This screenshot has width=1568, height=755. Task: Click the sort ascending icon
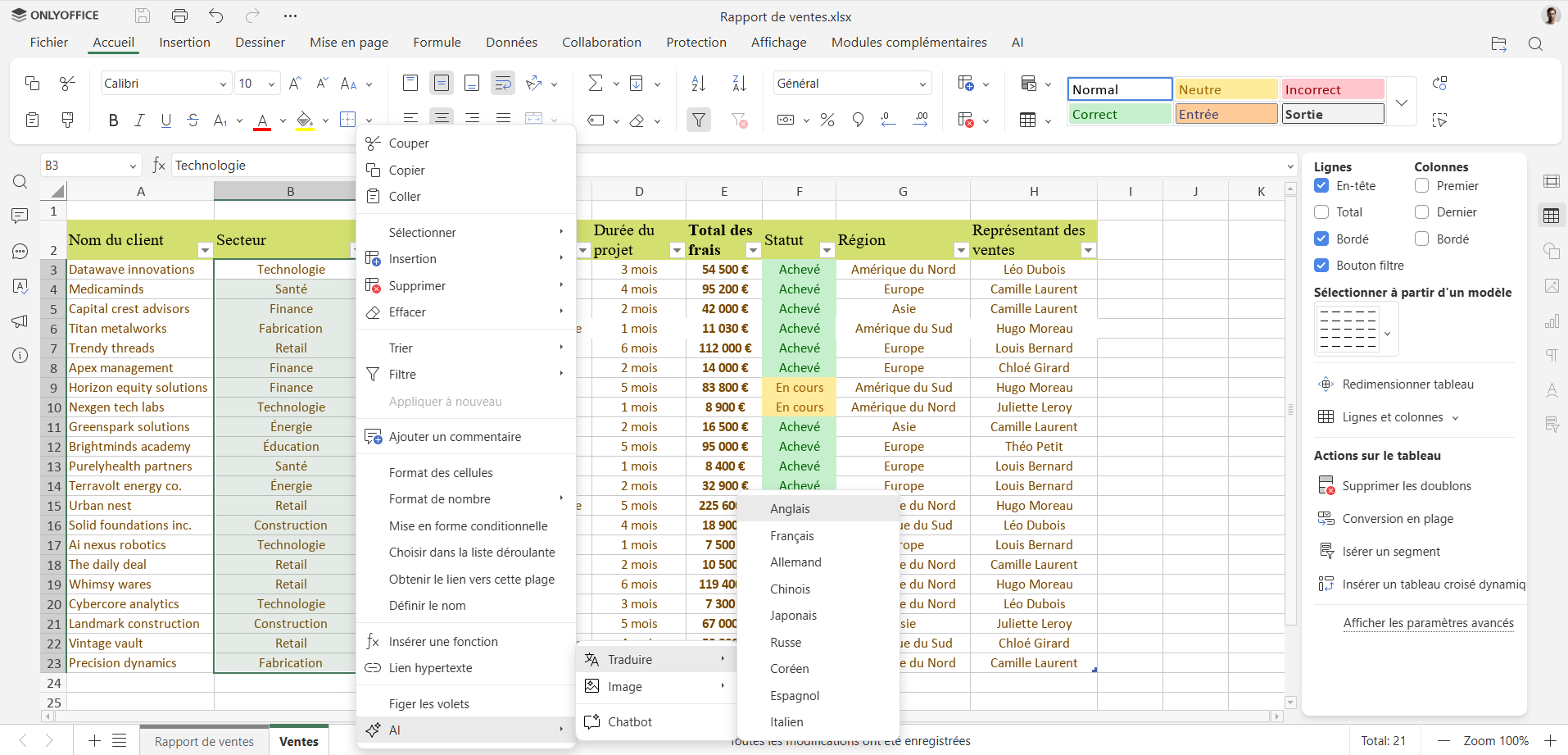698,84
